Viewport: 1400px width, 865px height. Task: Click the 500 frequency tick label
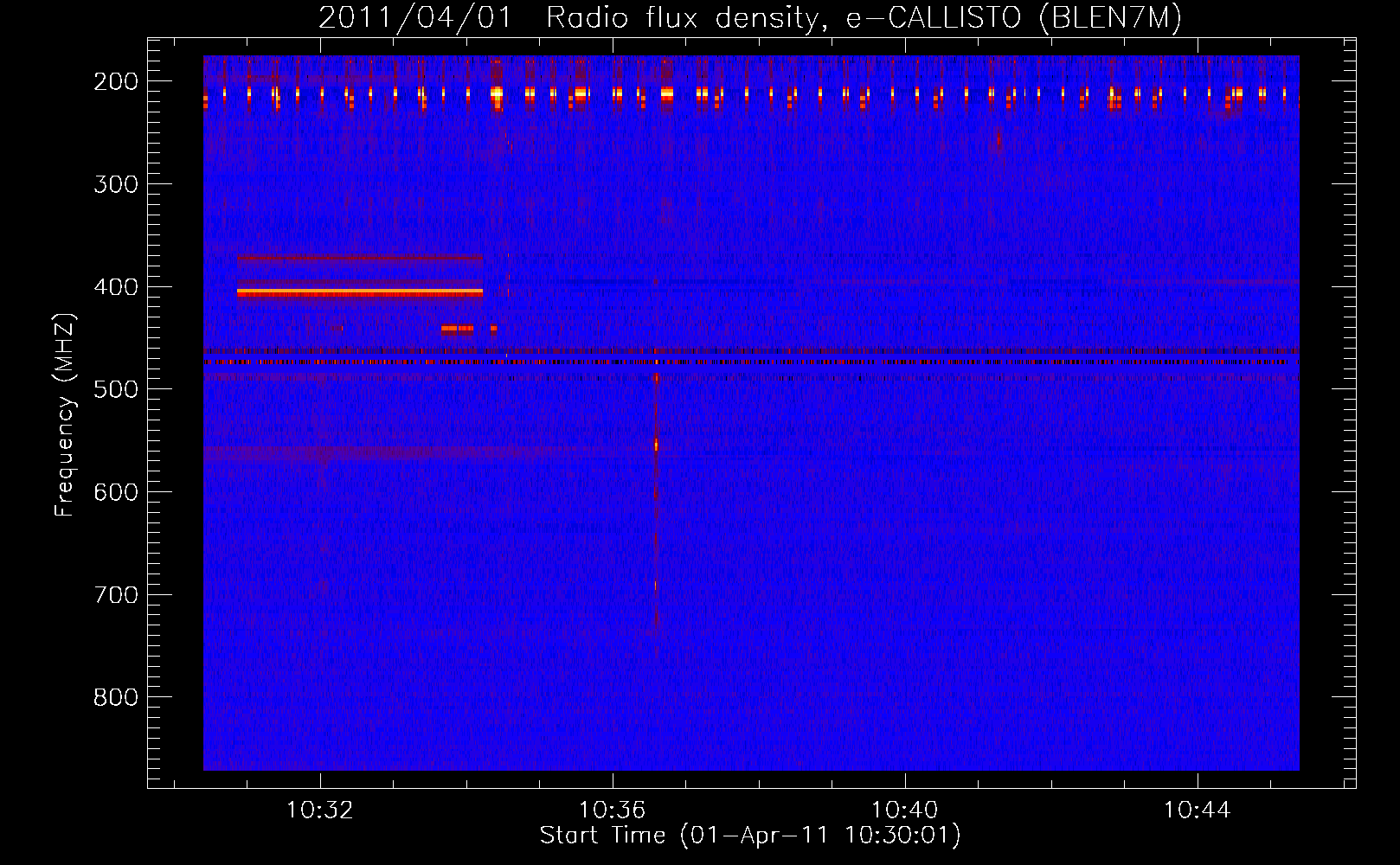click(116, 389)
